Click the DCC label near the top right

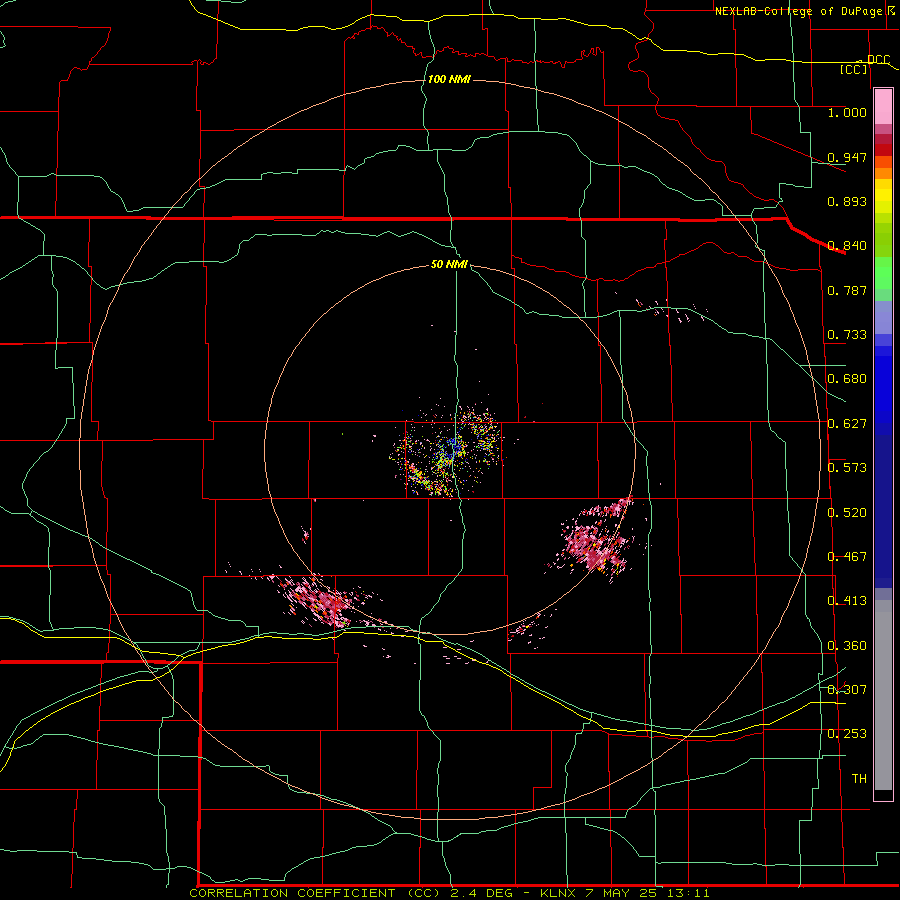[x=878, y=59]
